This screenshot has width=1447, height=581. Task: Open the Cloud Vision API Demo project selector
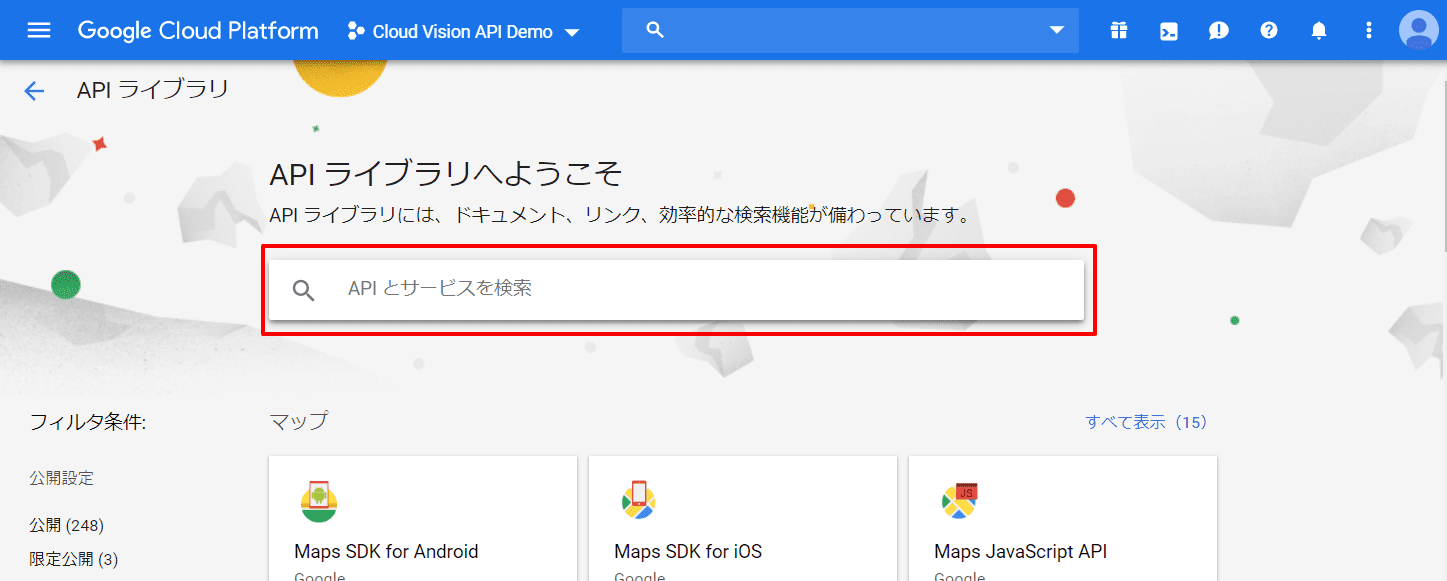(x=463, y=31)
